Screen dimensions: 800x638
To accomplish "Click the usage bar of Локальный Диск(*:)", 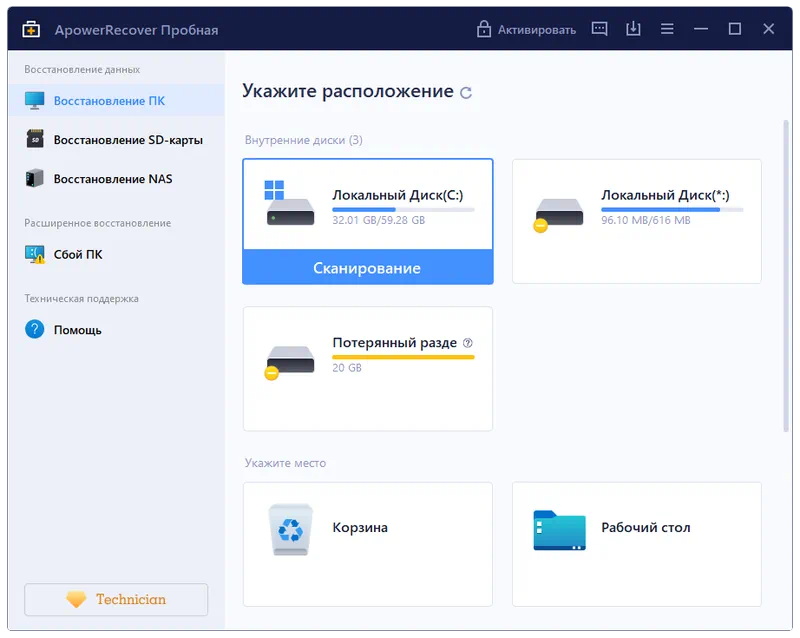I will click(x=672, y=209).
